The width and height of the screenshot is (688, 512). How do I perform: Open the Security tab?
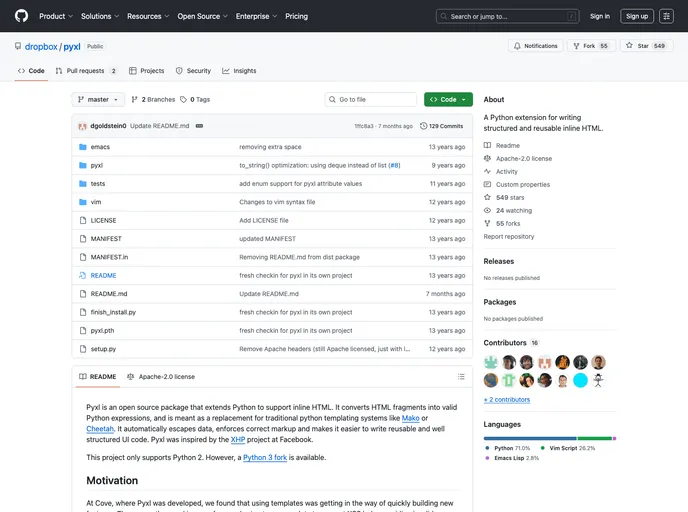point(193,71)
